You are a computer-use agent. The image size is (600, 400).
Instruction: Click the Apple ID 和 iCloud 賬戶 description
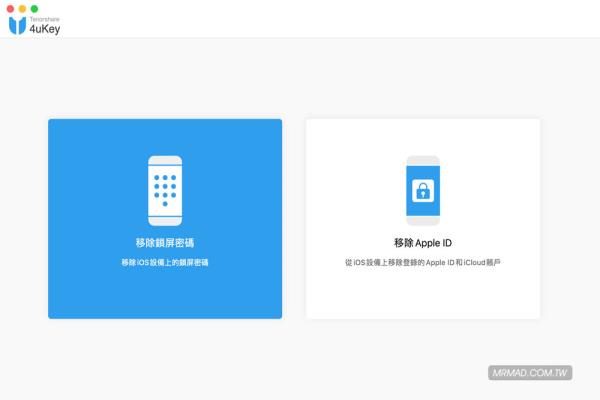(423, 263)
